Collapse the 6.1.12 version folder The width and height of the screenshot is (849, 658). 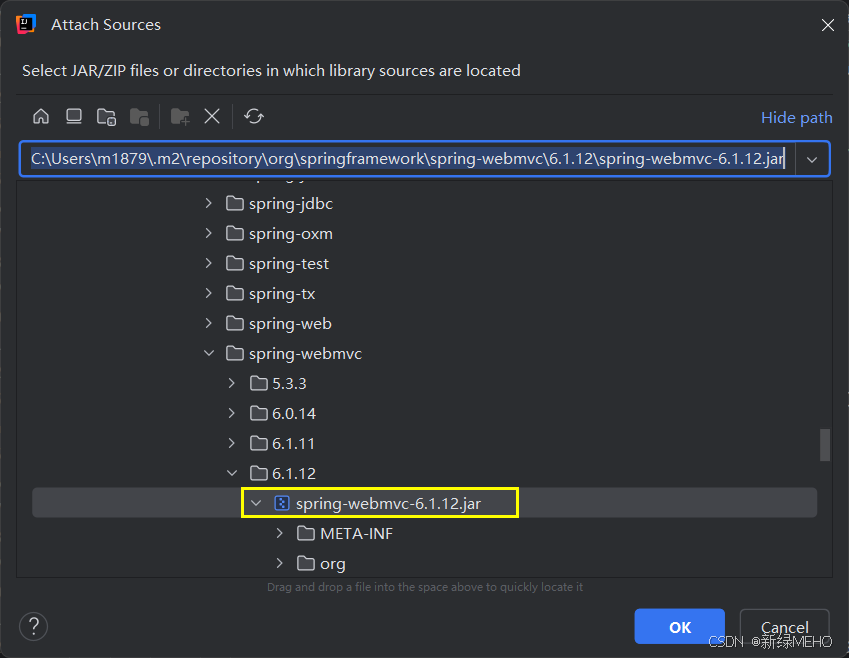[x=232, y=473]
